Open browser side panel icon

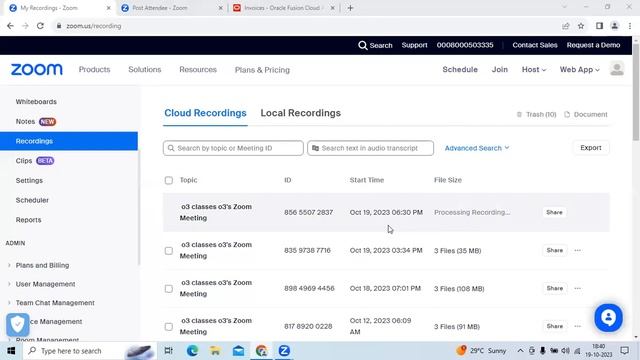tap(599, 26)
